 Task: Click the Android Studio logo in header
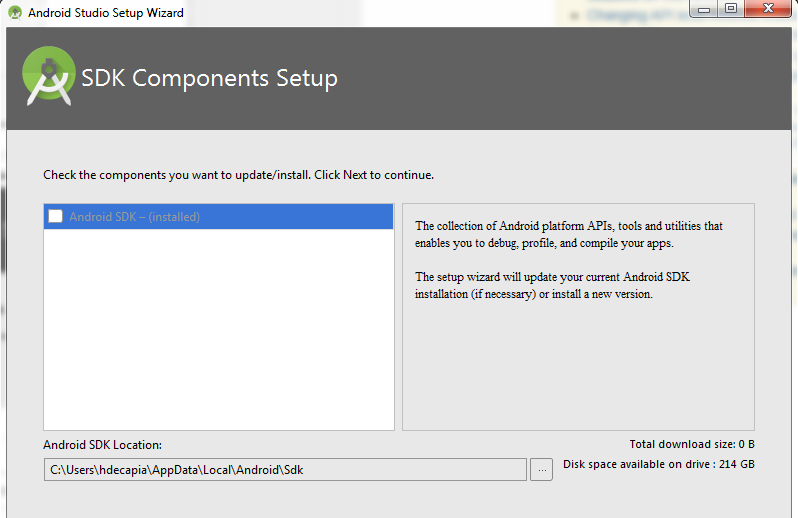pyautogui.click(x=49, y=76)
